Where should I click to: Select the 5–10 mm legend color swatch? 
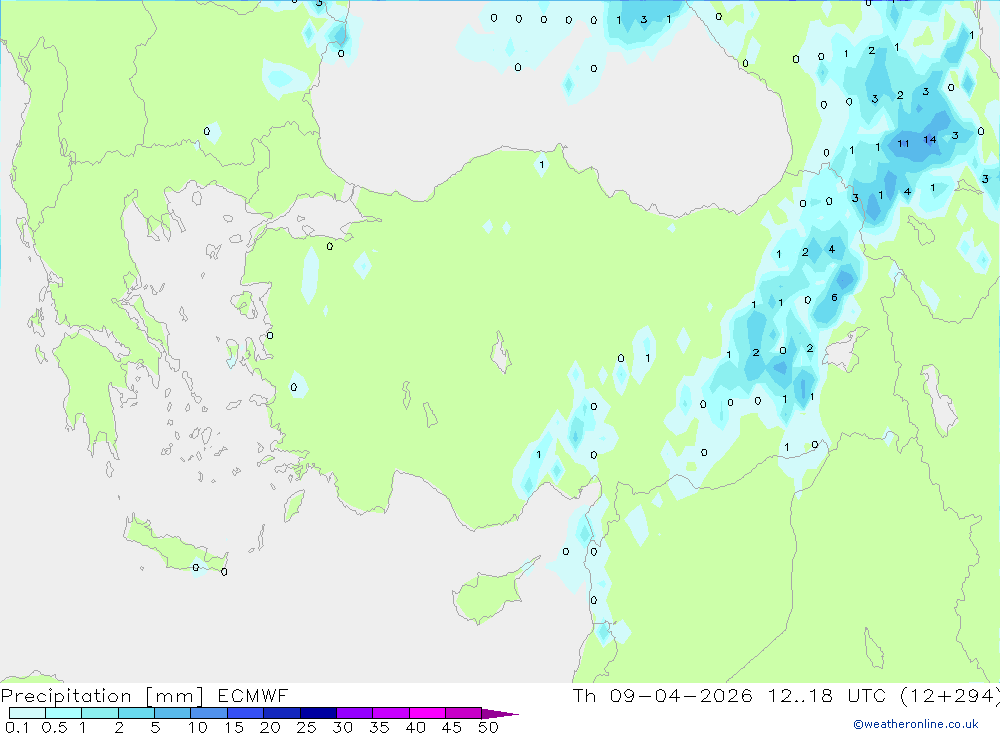click(x=172, y=713)
